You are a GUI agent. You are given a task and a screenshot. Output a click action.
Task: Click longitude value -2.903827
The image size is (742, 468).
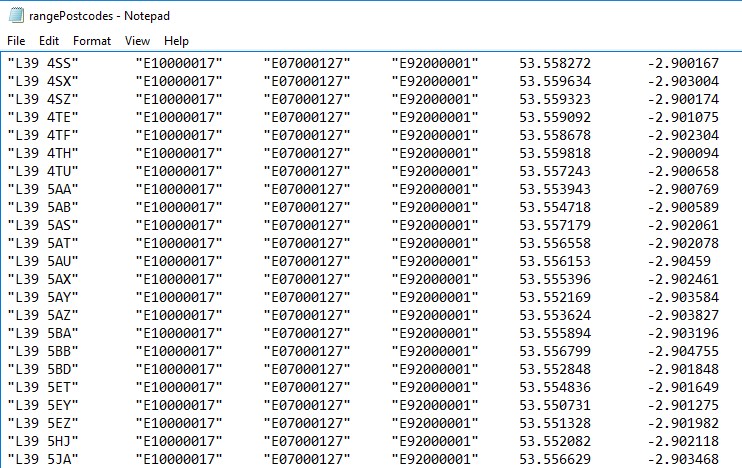pos(683,315)
